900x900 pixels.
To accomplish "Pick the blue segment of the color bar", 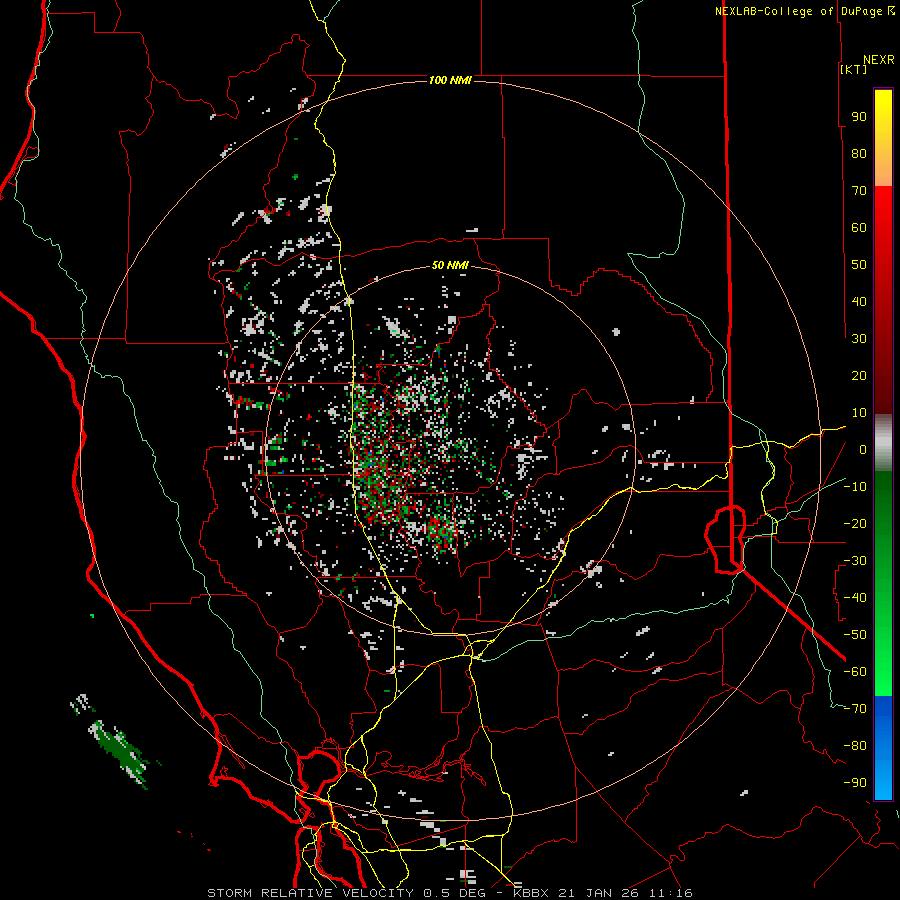I will pyautogui.click(x=883, y=748).
